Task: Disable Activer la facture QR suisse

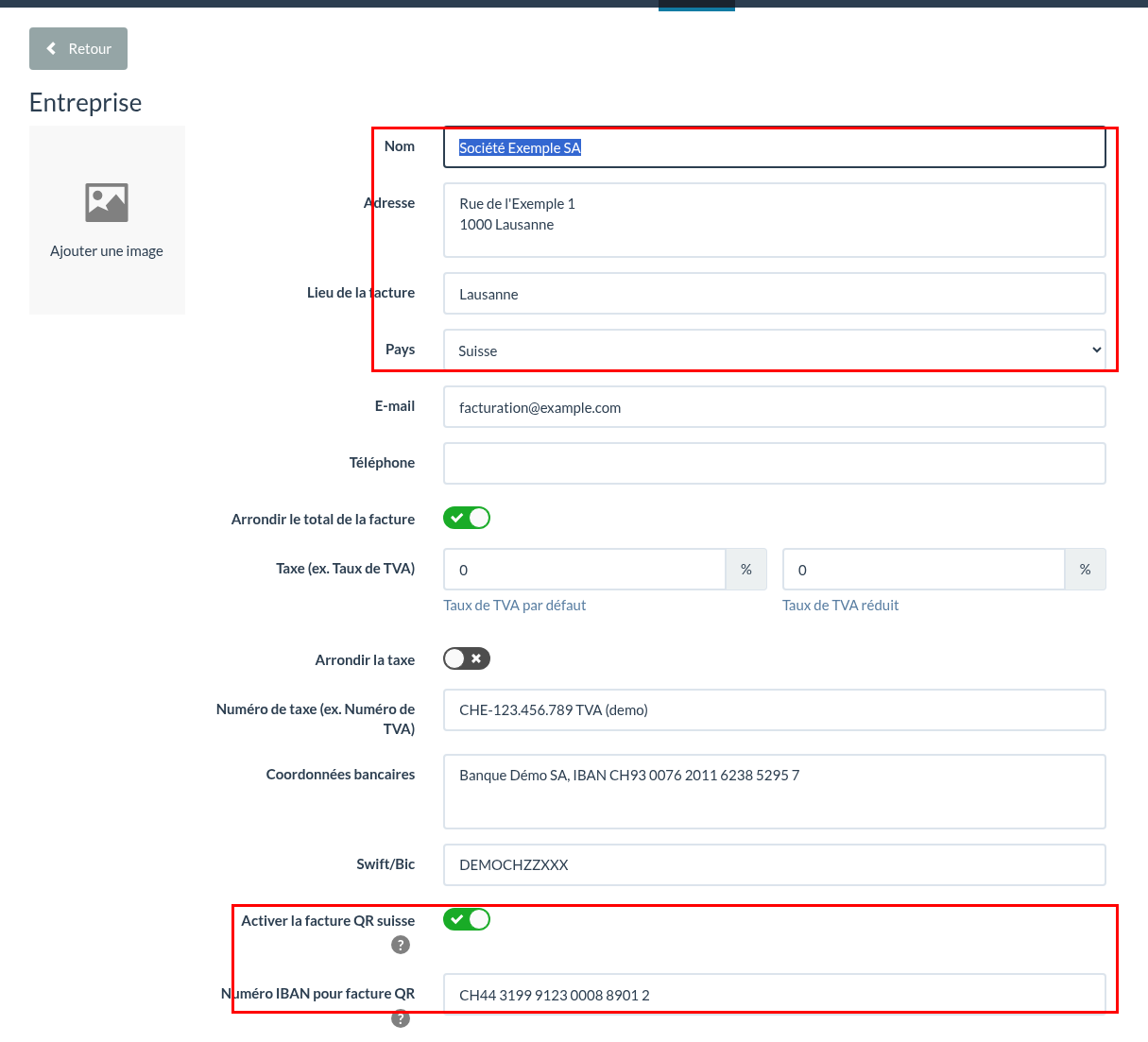Action: click(x=467, y=919)
